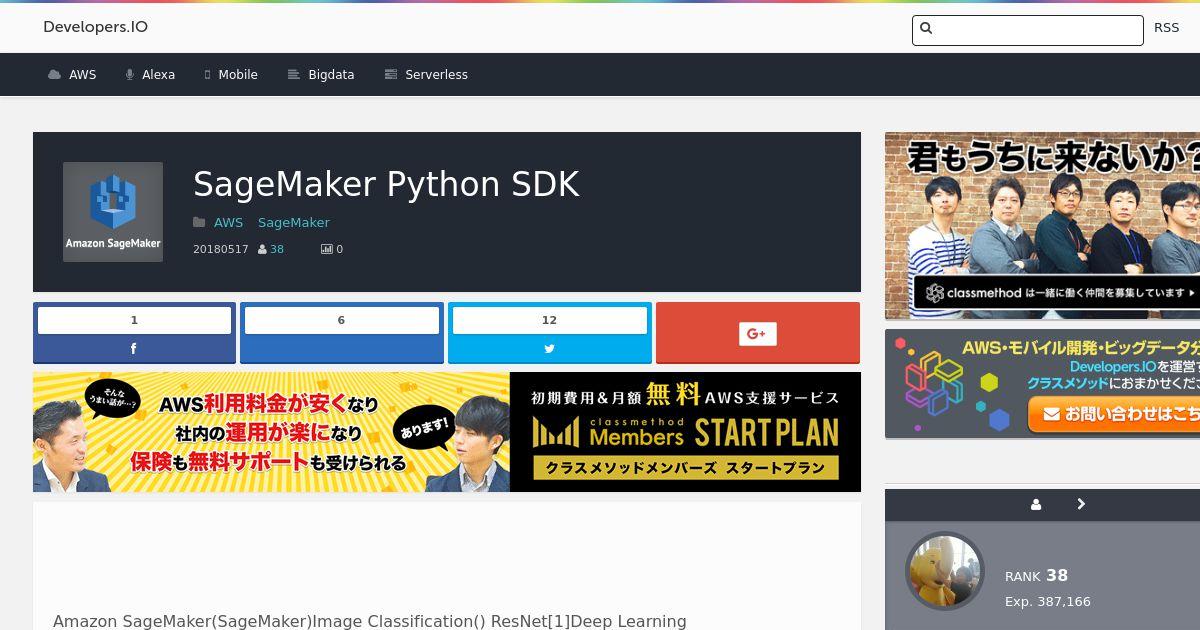Viewport: 1200px width, 630px height.
Task: Click the cloud icon beside AWS
Action: [x=54, y=75]
